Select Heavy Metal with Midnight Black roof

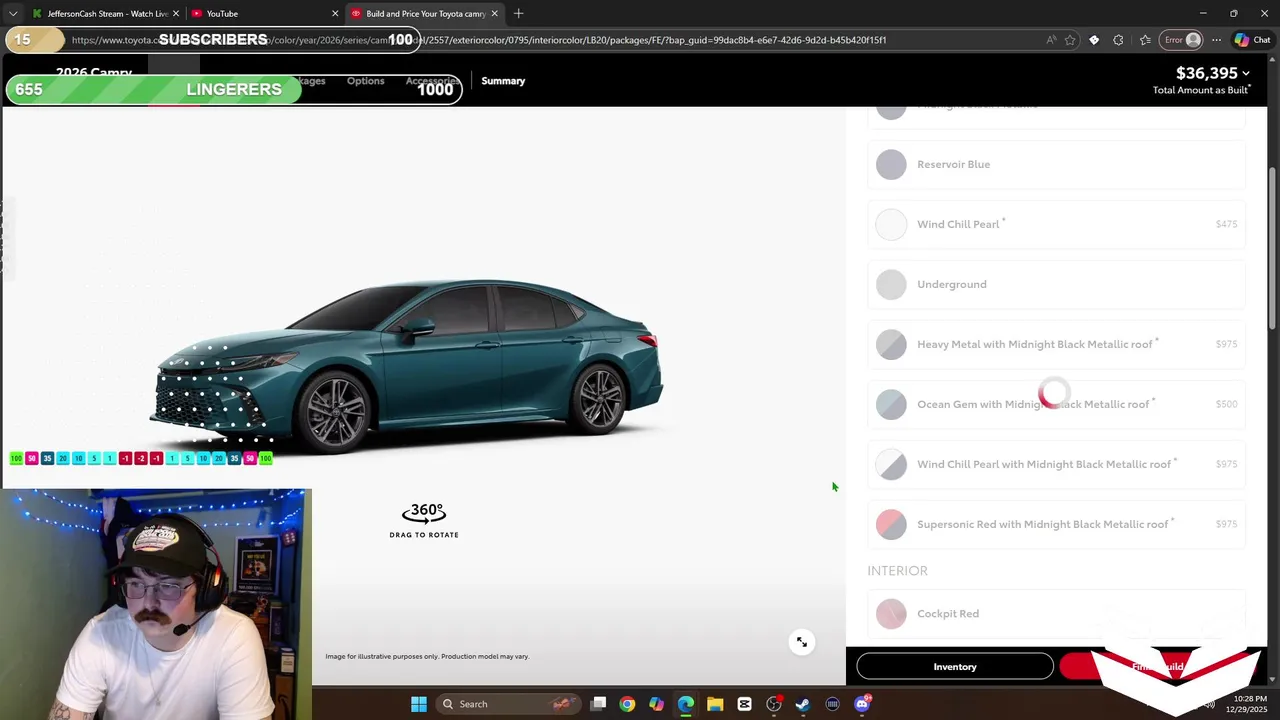[x=1056, y=344]
